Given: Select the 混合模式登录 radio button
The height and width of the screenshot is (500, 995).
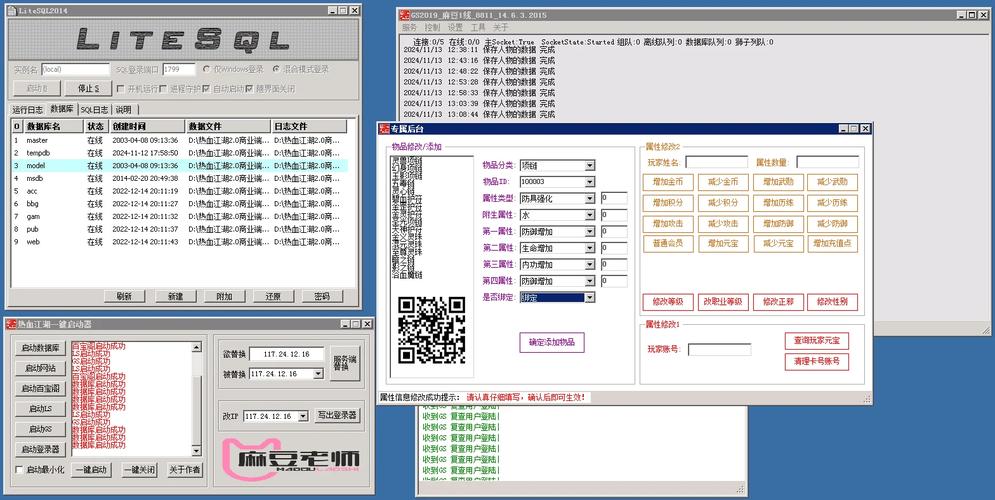Looking at the screenshot, I should point(276,69).
